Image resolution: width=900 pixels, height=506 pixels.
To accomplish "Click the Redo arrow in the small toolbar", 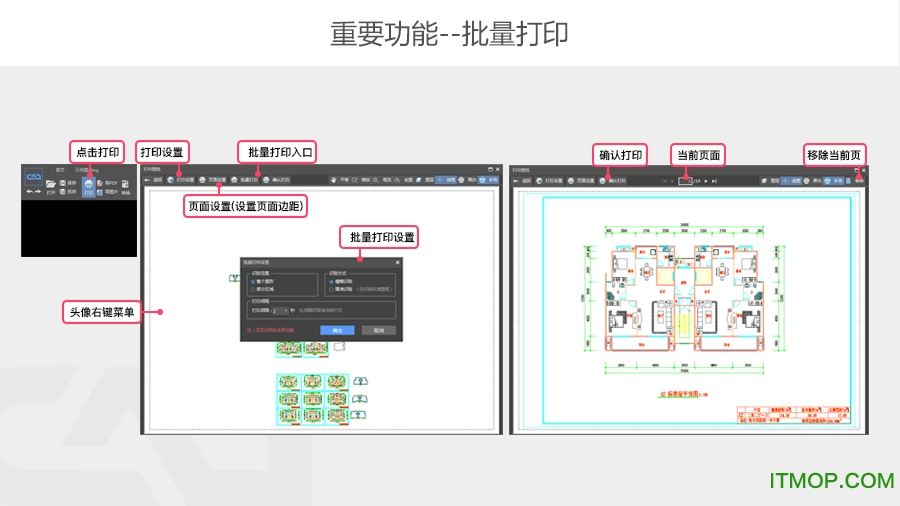I will [x=38, y=192].
